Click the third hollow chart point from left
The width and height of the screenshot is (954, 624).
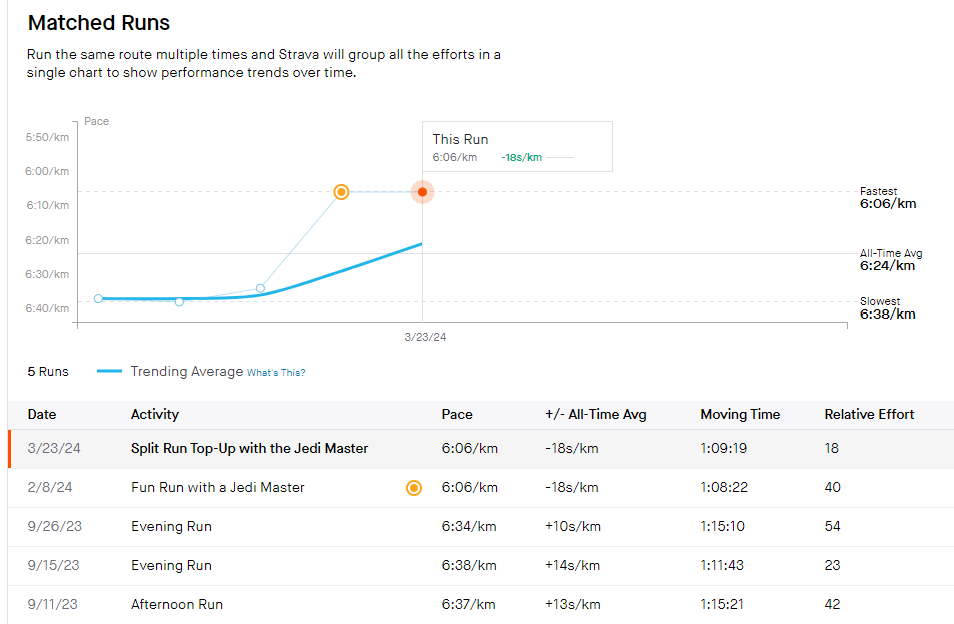(x=260, y=288)
